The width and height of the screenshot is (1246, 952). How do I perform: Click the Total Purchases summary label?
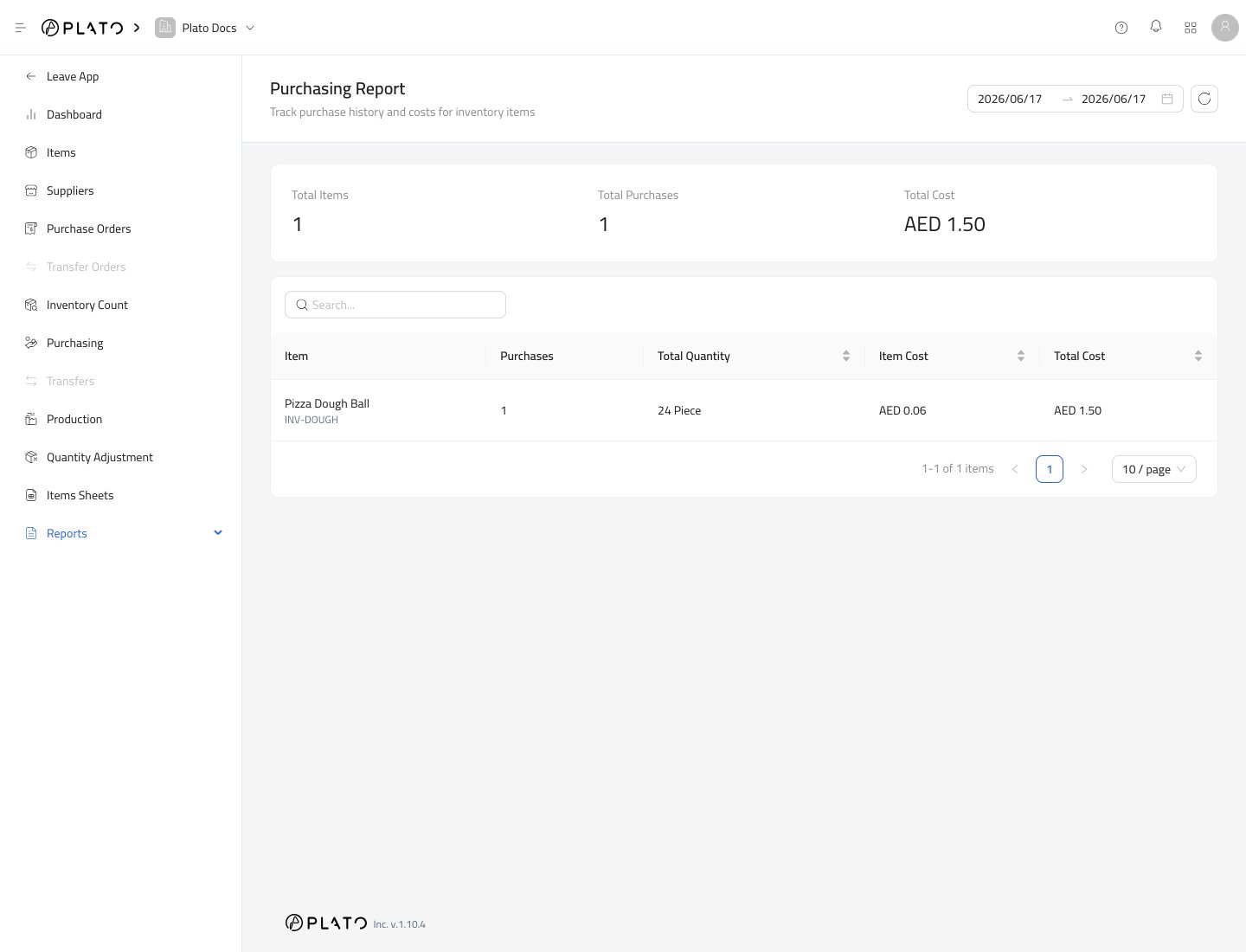click(x=638, y=195)
